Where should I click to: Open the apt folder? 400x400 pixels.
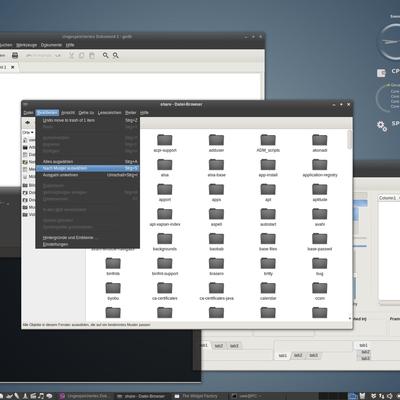tap(268, 193)
